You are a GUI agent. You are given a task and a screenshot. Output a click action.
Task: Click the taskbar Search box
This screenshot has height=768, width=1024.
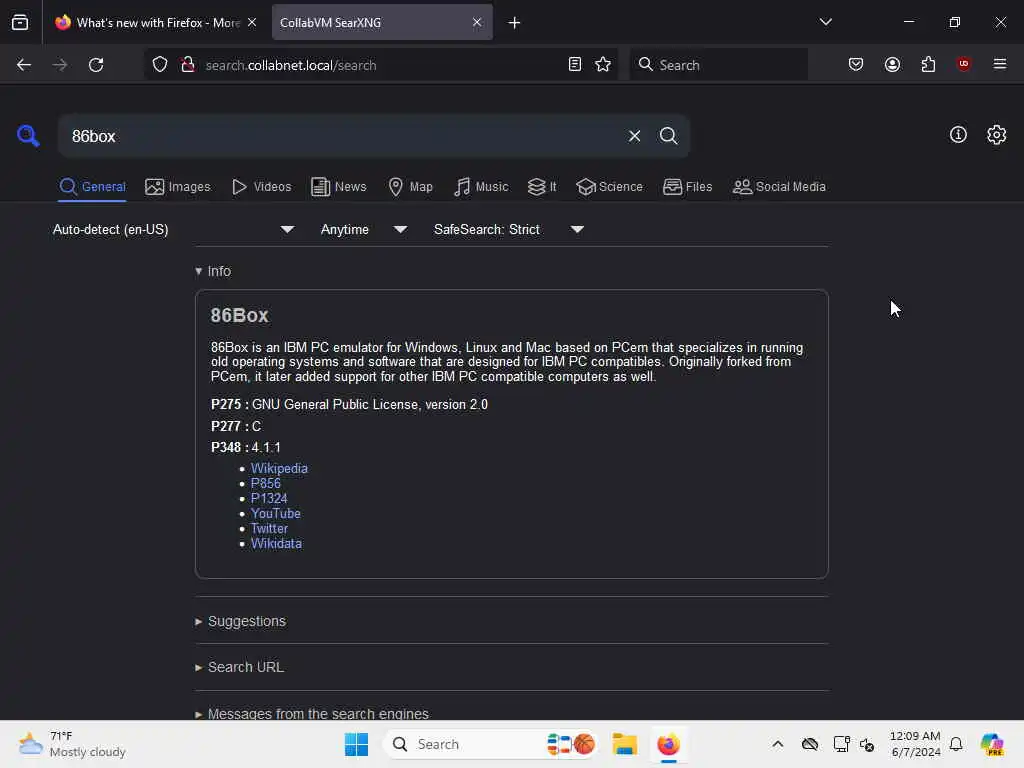(x=491, y=744)
